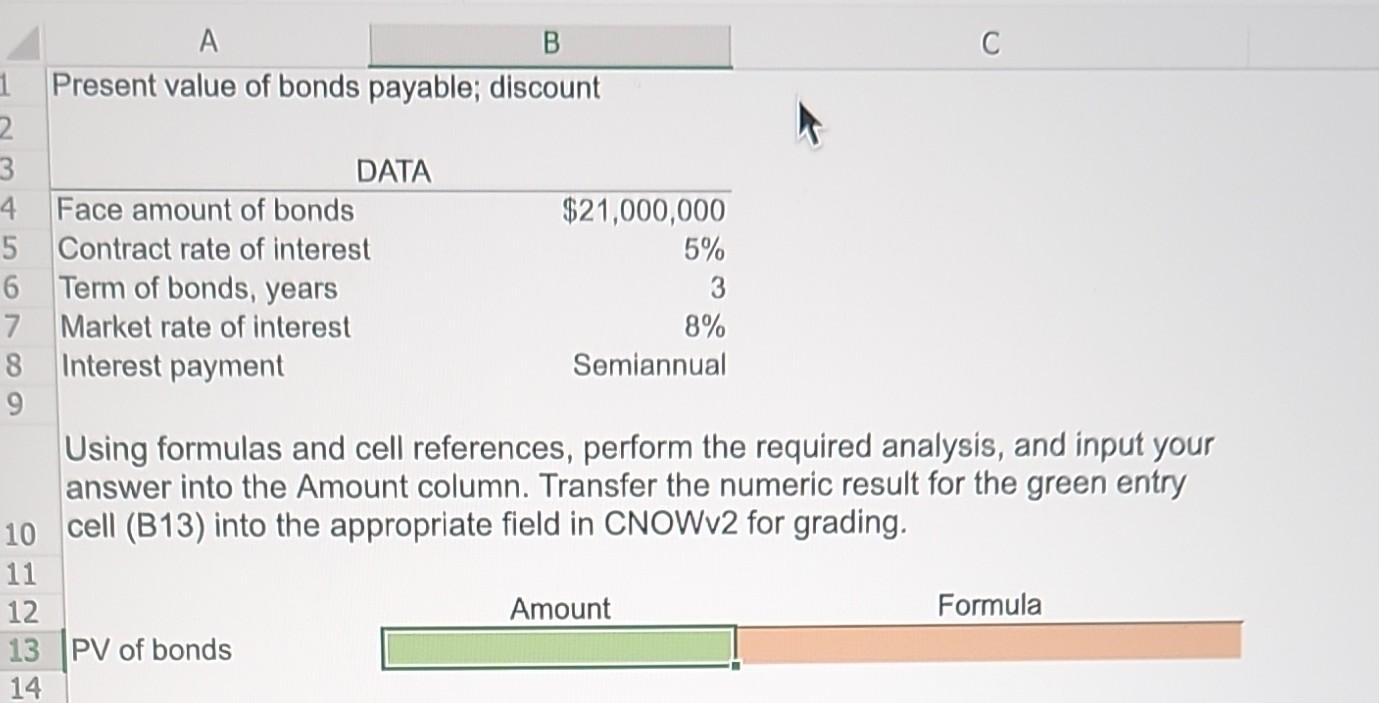
Task: Select the column C header
Action: (x=989, y=44)
